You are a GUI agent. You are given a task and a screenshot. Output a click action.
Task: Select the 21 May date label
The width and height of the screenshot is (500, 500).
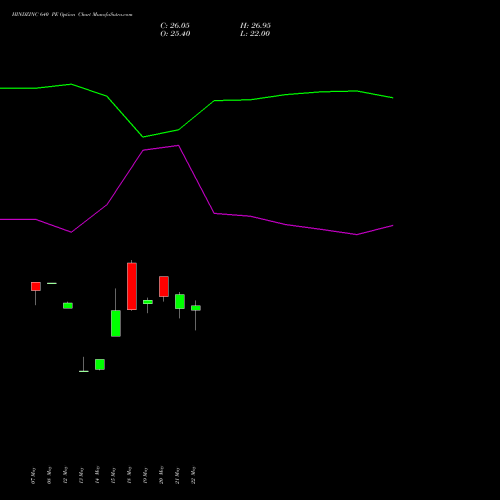tap(177, 476)
